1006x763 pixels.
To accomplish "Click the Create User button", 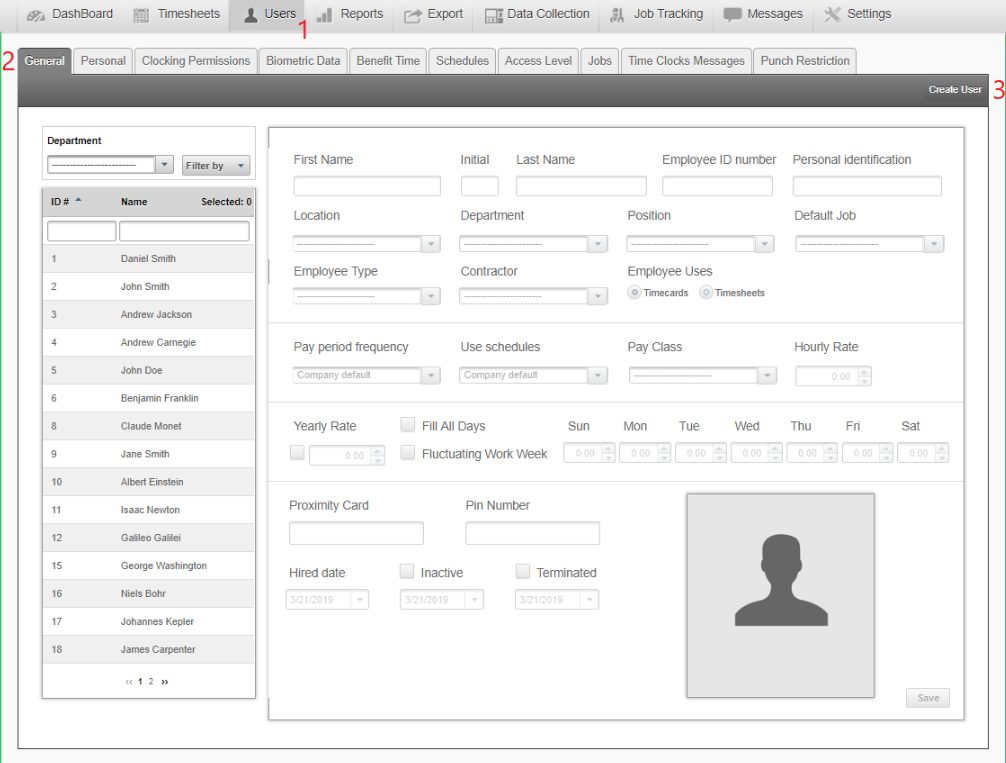I will point(955,90).
